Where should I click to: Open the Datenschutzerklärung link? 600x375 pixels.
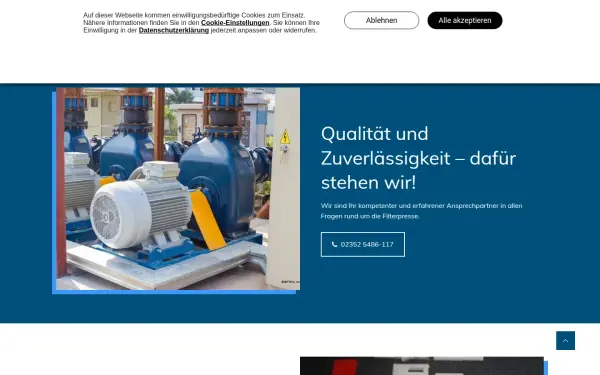pyautogui.click(x=174, y=30)
